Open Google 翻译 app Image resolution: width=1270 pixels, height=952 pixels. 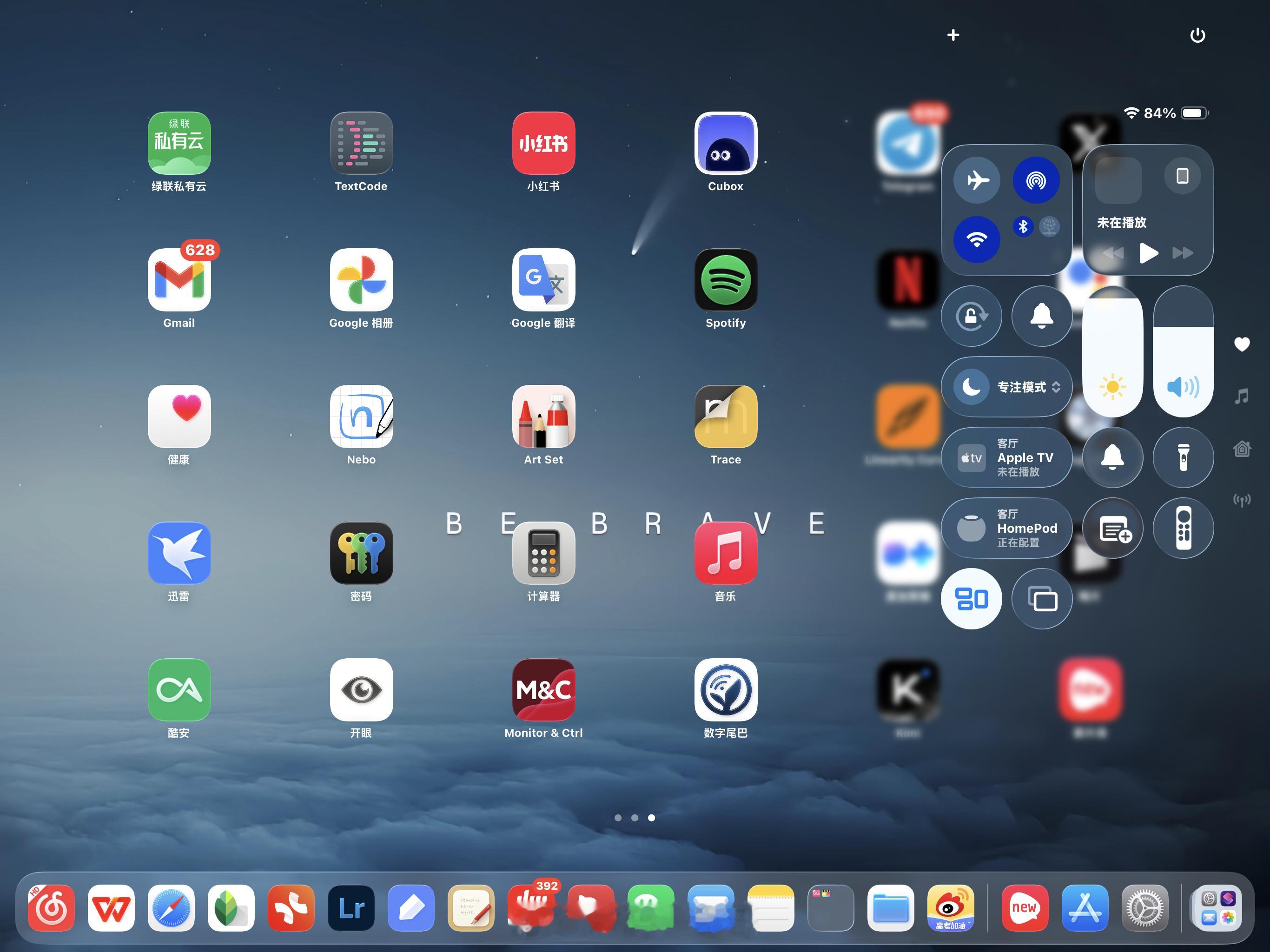pos(543,280)
